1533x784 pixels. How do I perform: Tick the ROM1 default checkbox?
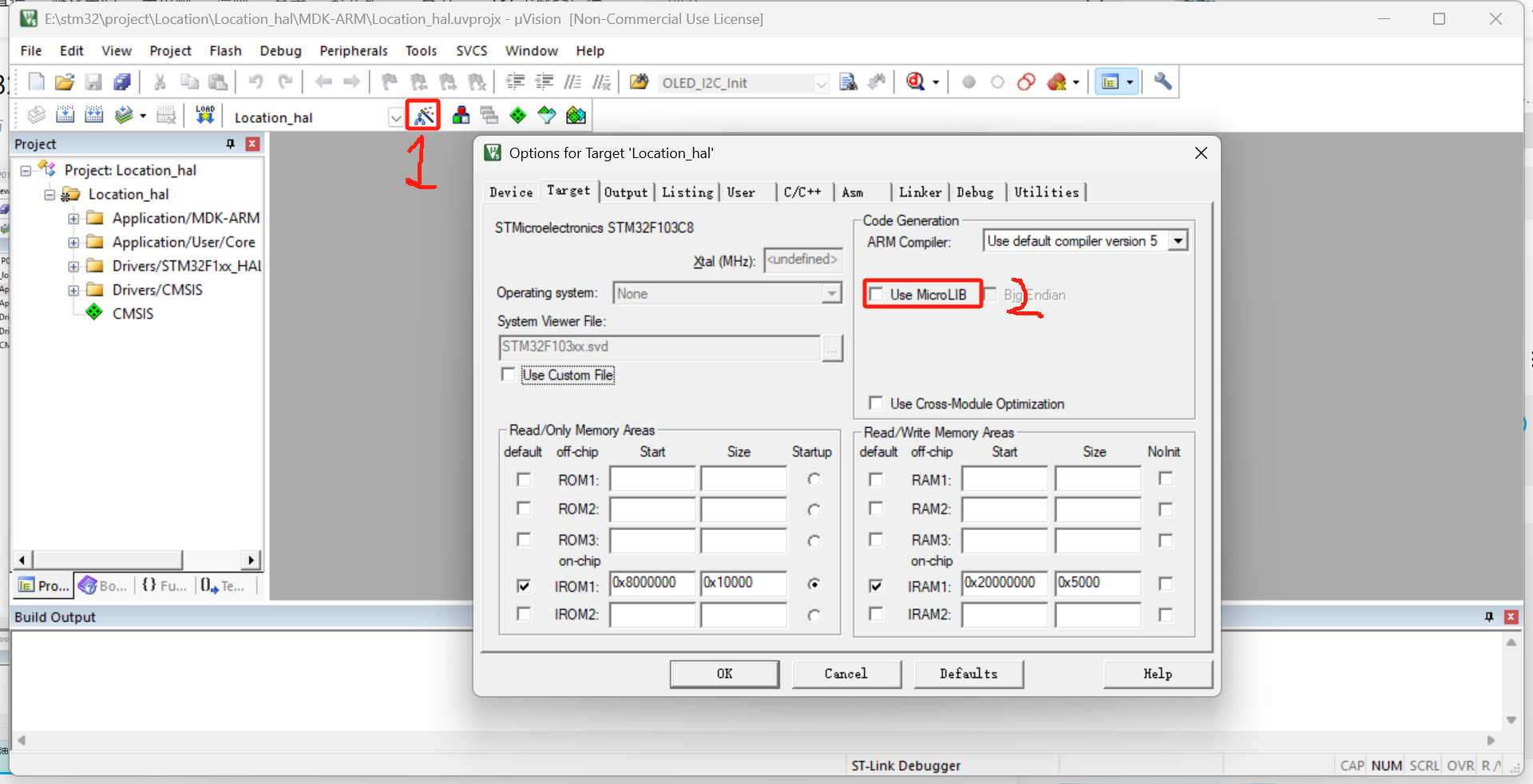(x=524, y=480)
